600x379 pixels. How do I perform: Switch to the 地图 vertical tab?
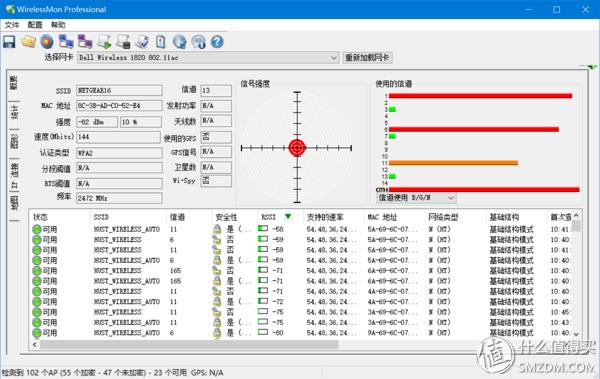click(14, 204)
